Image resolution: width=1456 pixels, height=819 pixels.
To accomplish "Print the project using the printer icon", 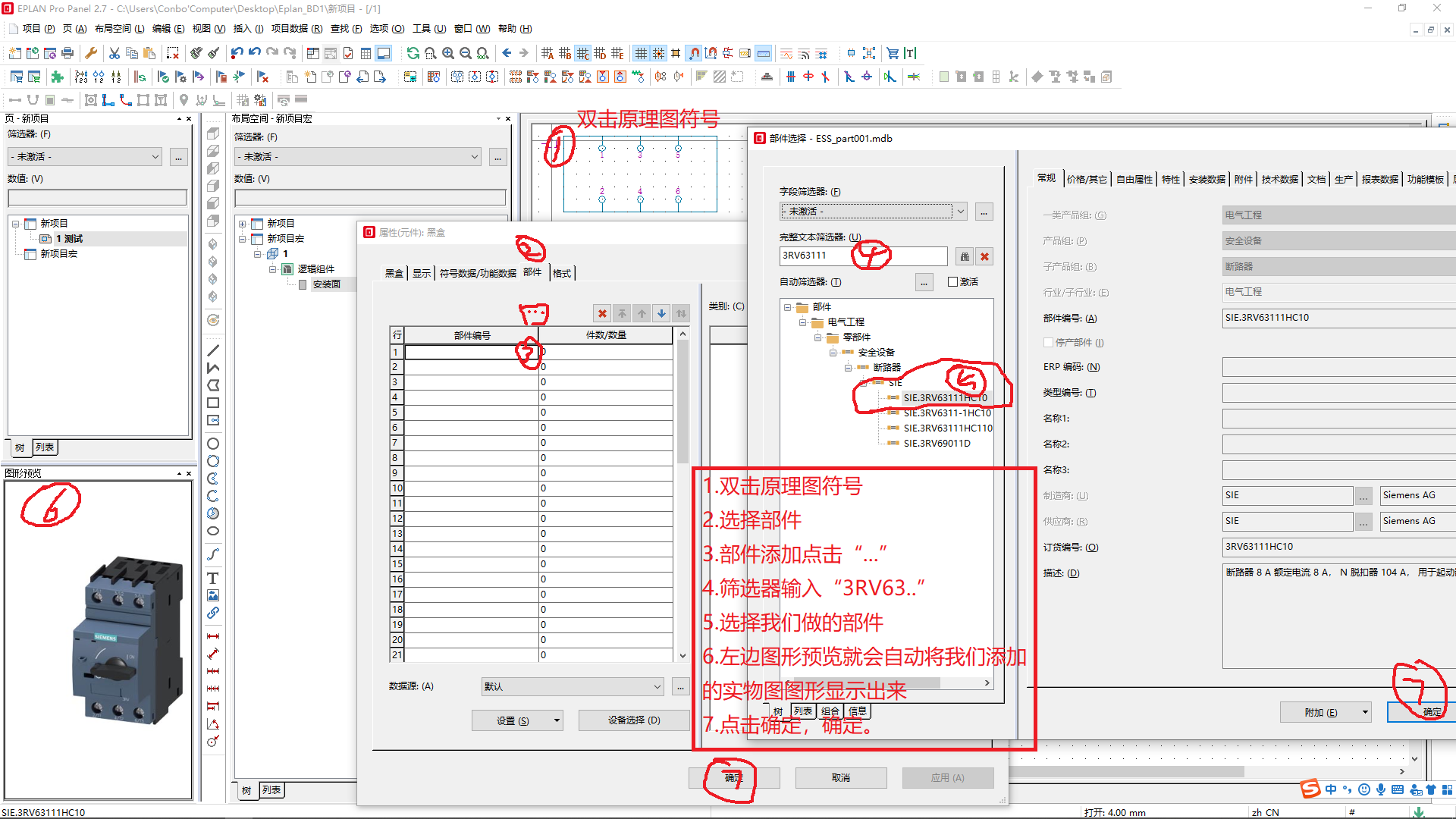I will (x=67, y=53).
